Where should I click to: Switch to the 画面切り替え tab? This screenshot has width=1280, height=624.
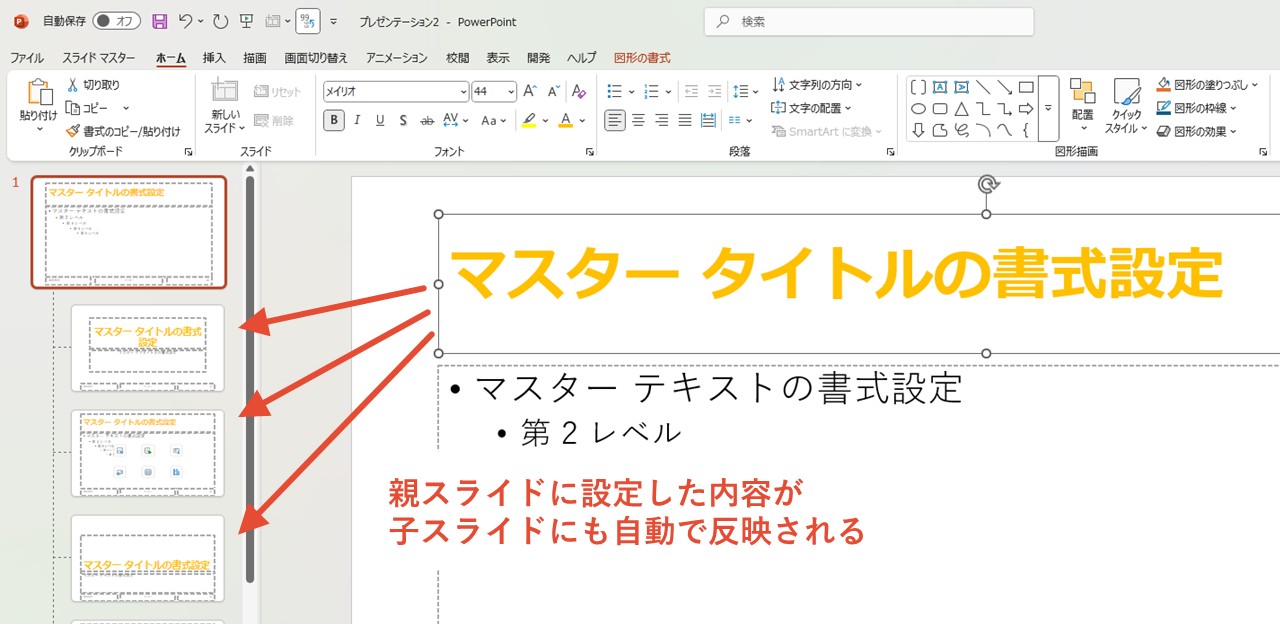pos(316,58)
